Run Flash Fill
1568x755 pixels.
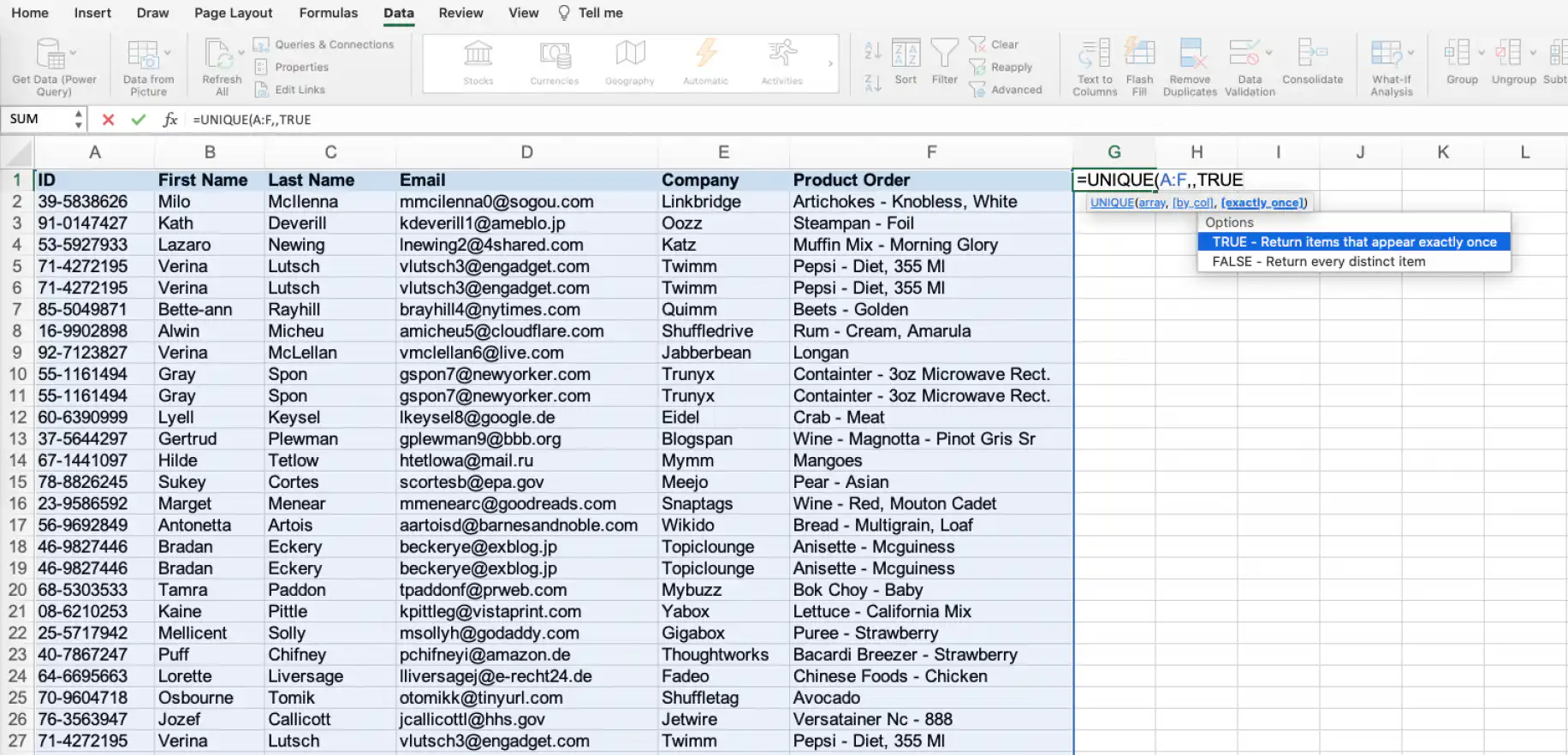pyautogui.click(x=1139, y=67)
